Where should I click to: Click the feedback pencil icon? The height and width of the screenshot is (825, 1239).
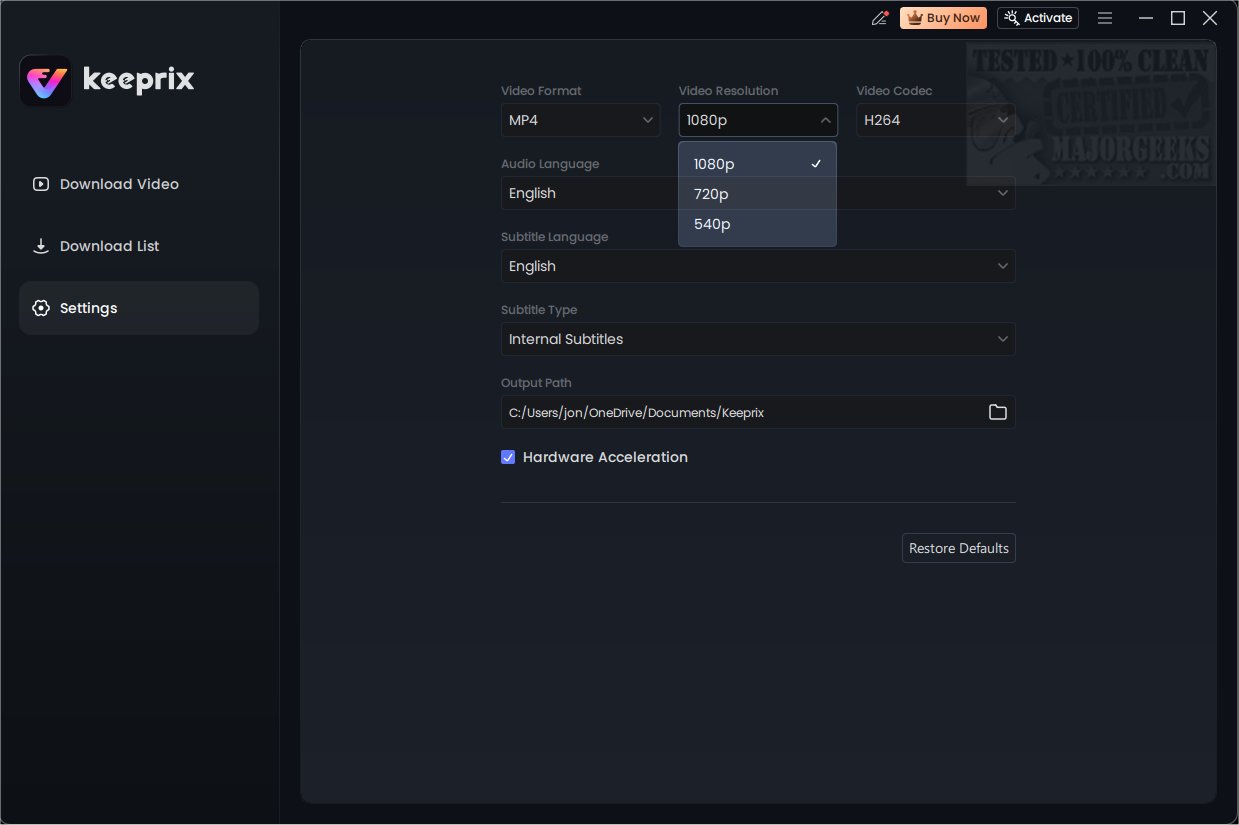click(880, 18)
